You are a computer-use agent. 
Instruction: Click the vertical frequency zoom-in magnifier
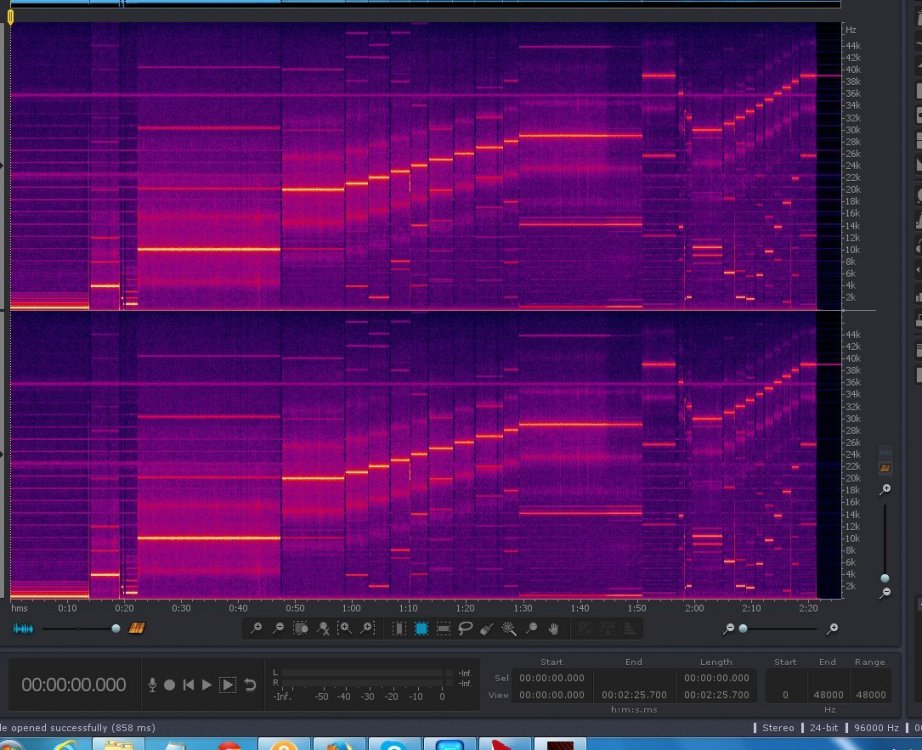(x=885, y=489)
